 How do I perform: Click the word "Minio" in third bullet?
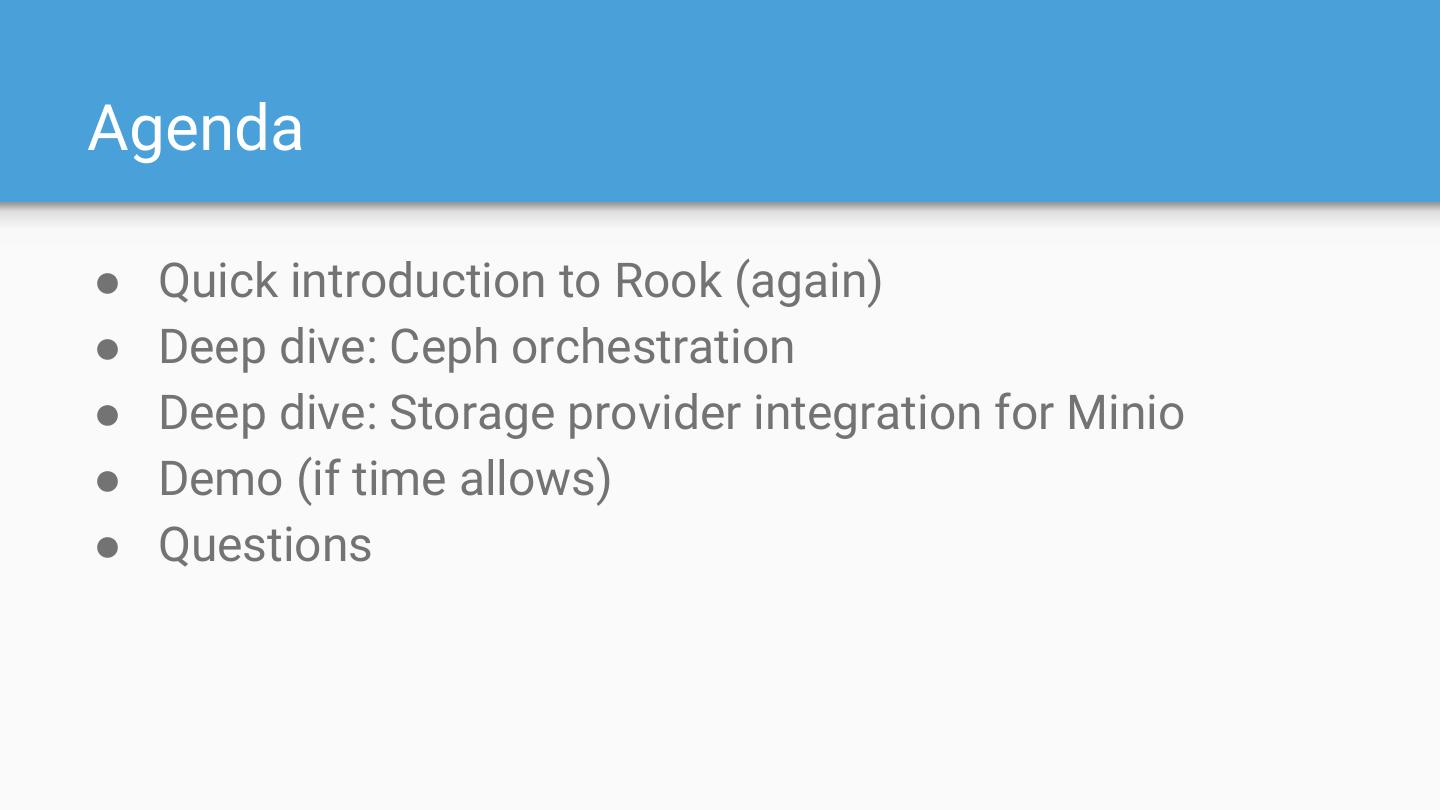1125,413
